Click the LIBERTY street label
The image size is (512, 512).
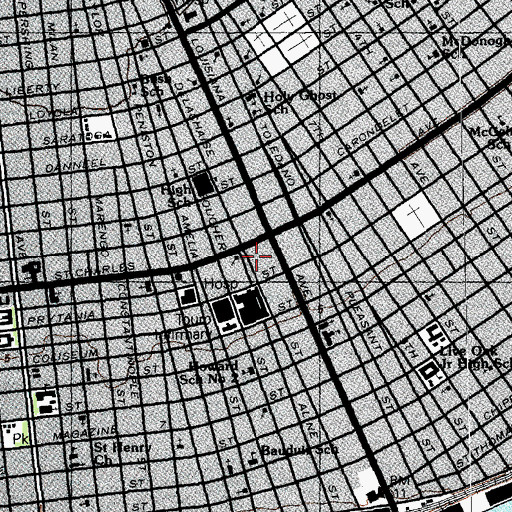click(x=32, y=89)
